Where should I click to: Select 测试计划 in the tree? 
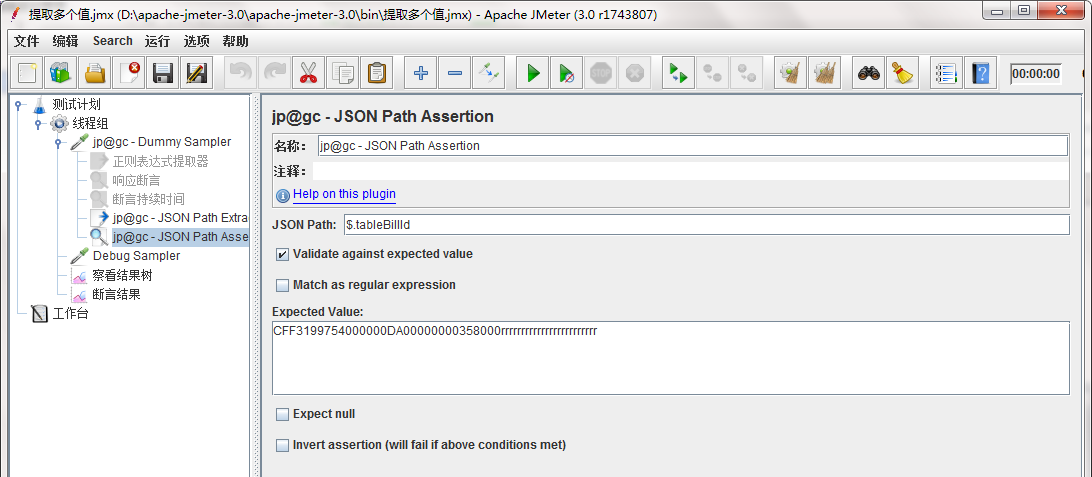(x=77, y=105)
